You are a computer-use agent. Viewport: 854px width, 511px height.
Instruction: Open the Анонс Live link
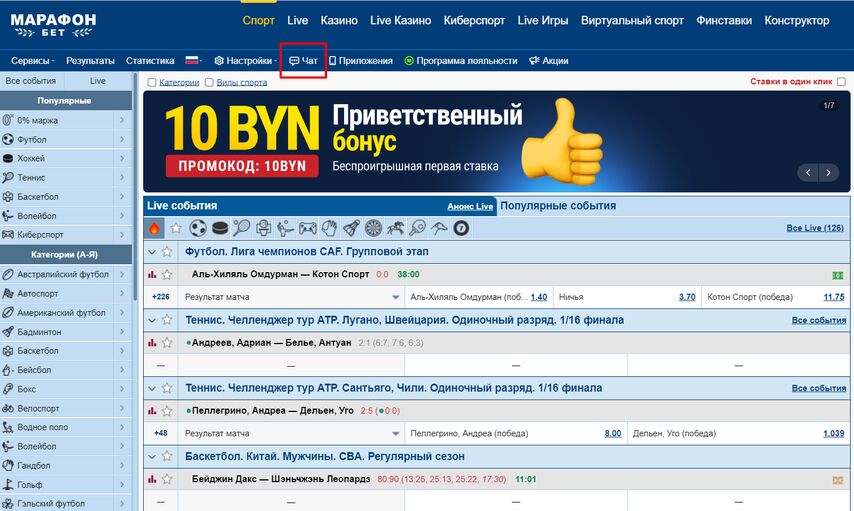[x=470, y=206]
